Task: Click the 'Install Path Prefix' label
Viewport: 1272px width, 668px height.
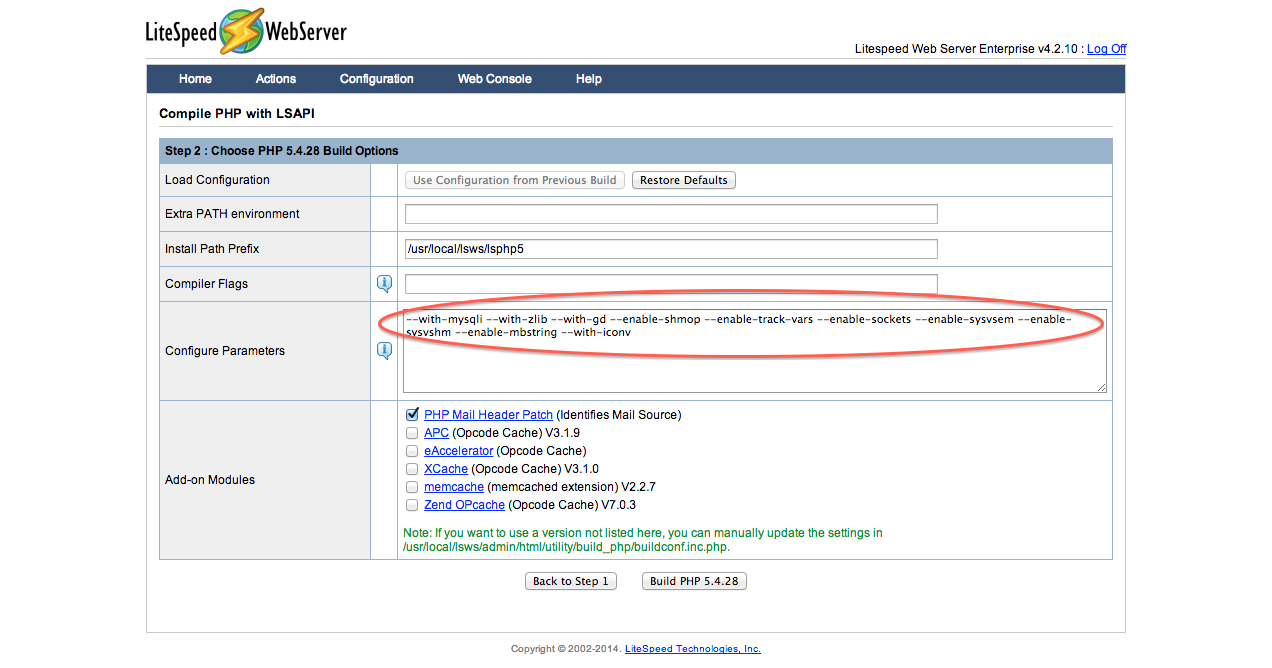Action: (212, 249)
